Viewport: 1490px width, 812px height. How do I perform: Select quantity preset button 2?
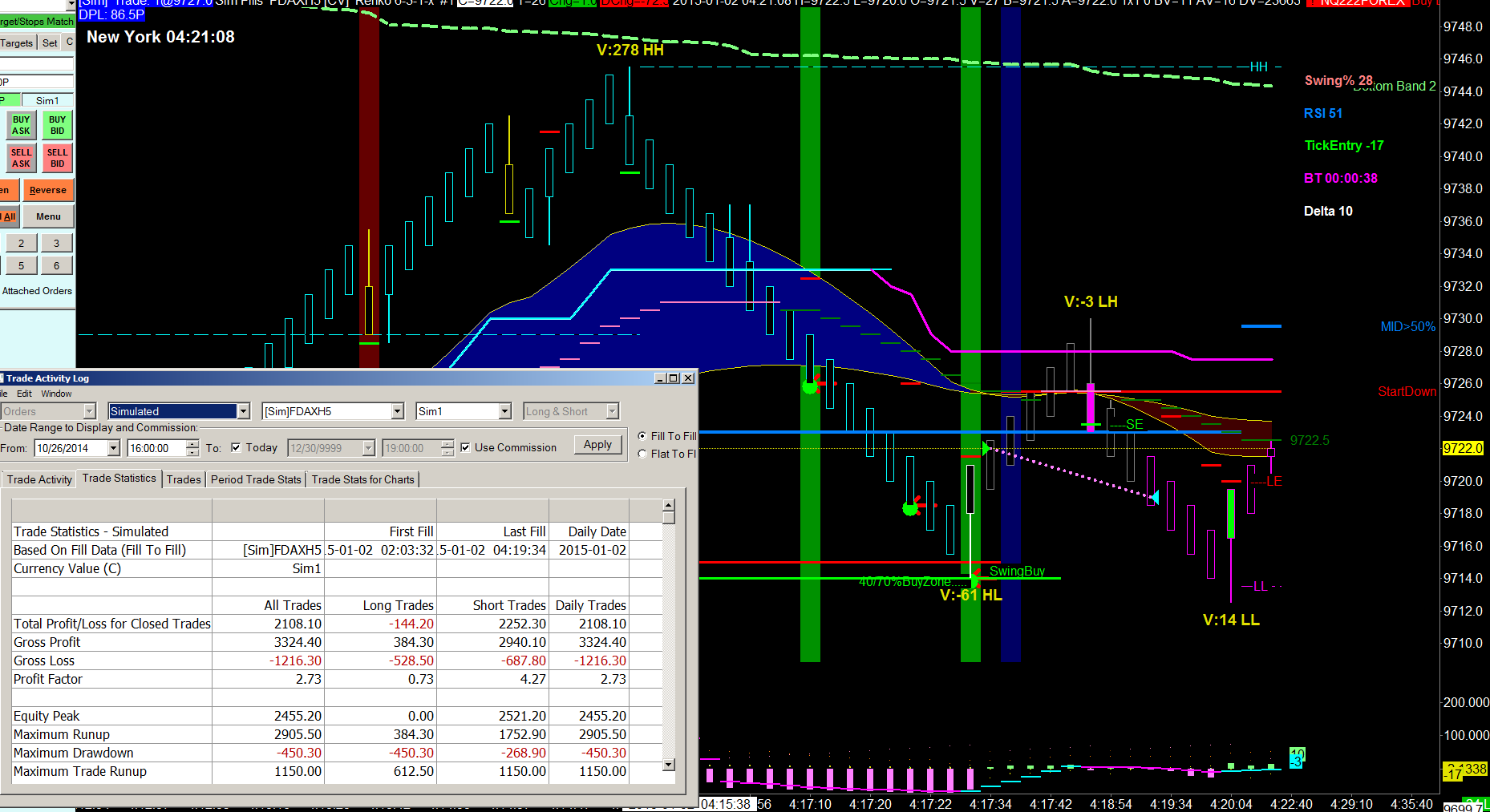[x=21, y=243]
